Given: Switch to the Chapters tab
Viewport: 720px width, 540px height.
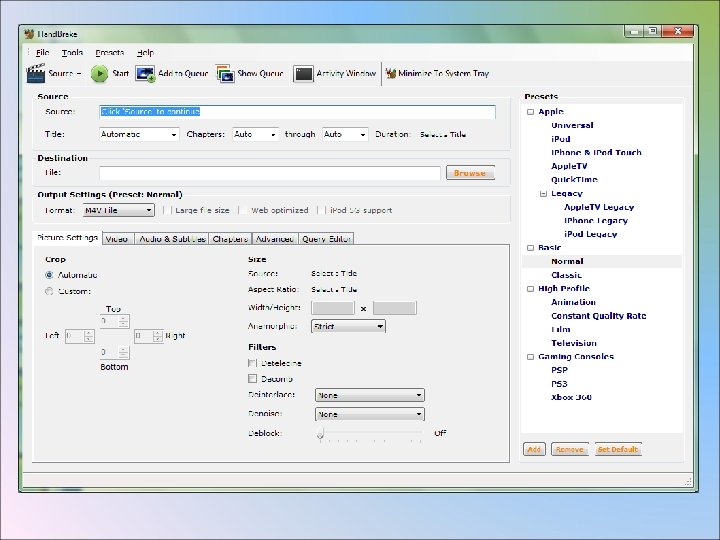Looking at the screenshot, I should (230, 239).
